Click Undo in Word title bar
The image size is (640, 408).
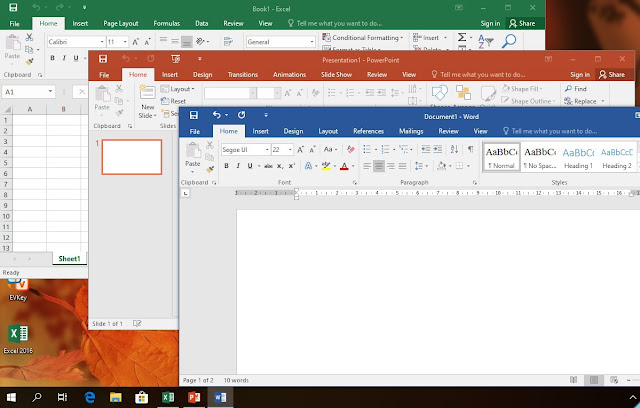(x=216, y=115)
